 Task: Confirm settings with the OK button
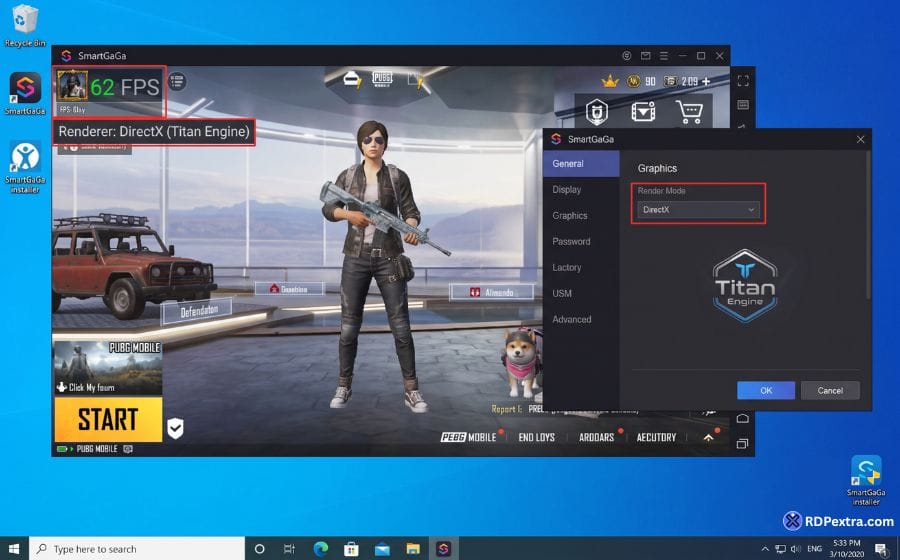pos(766,390)
